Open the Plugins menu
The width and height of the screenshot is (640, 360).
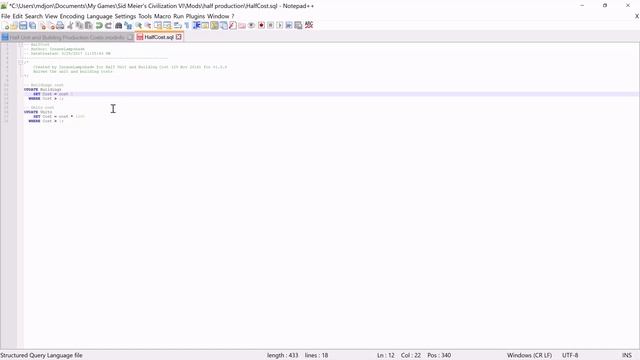click(x=196, y=16)
